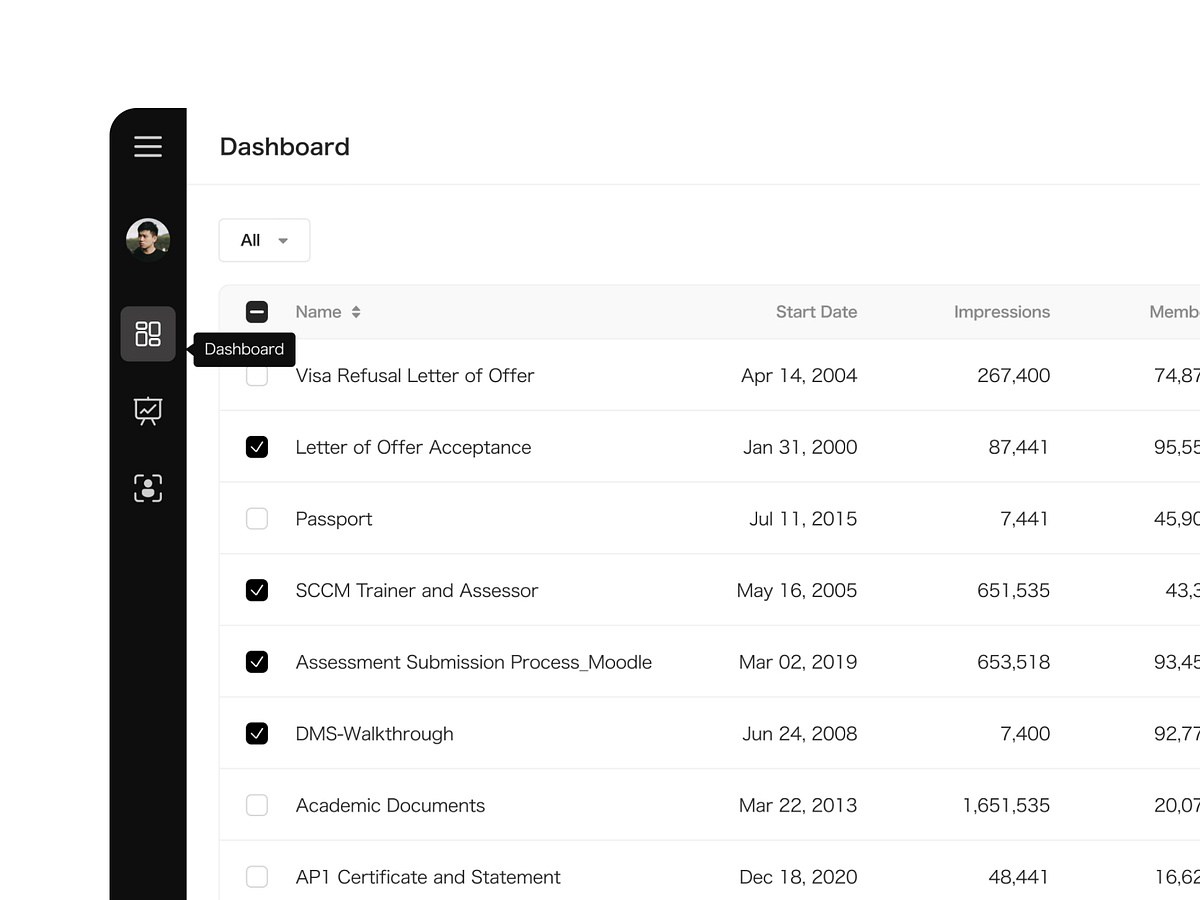1200x900 pixels.
Task: Check the Academic Documents checkbox
Action: [257, 805]
